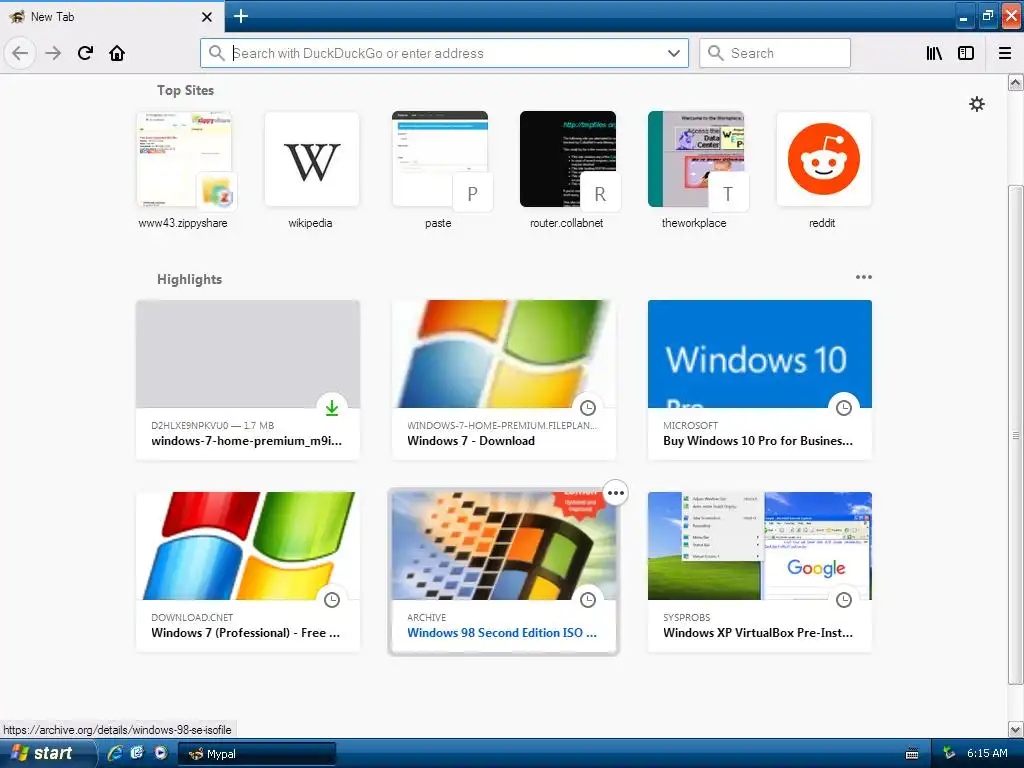Open the home page
Image resolution: width=1024 pixels, height=768 pixels.
[x=117, y=53]
